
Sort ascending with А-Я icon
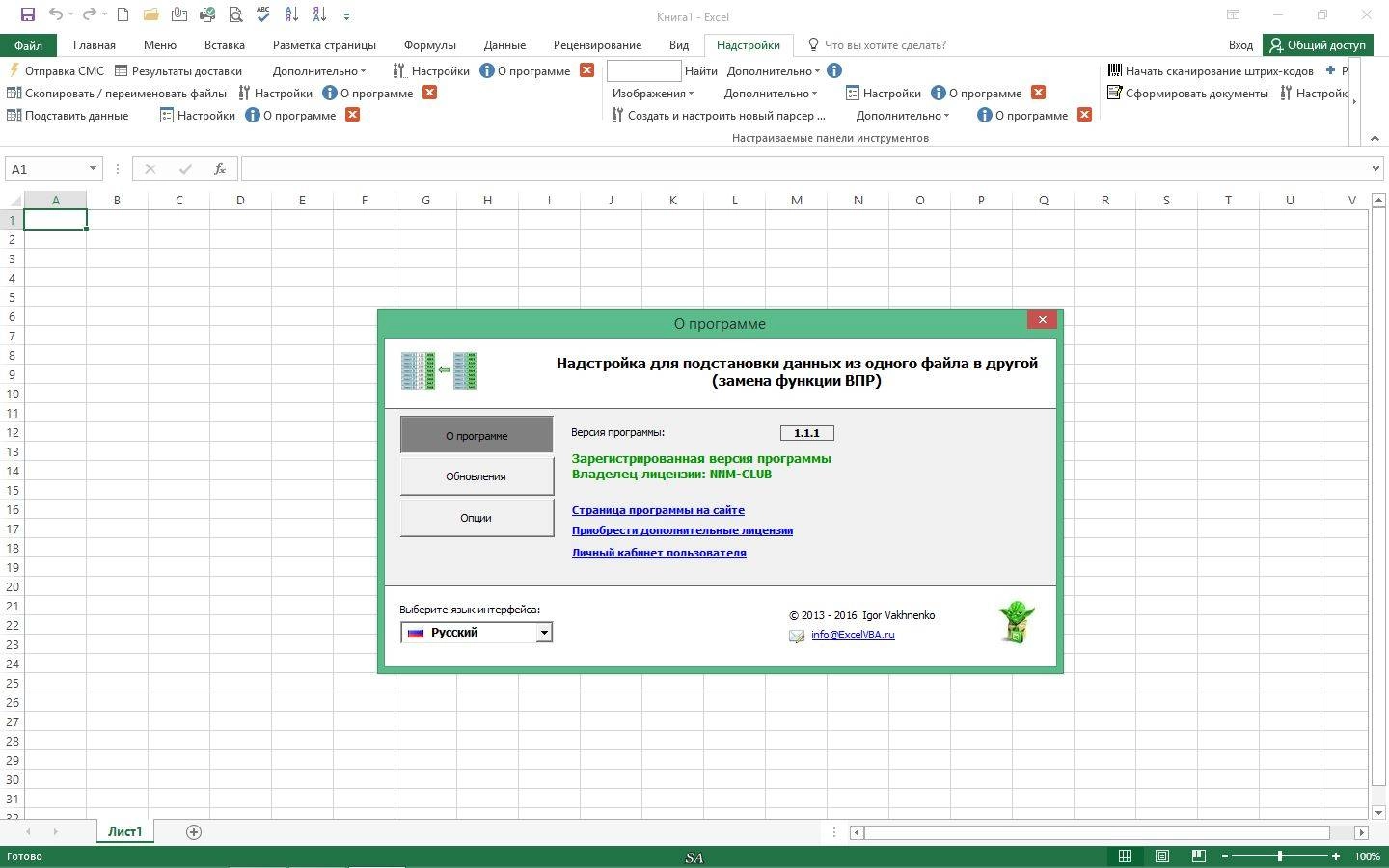(x=291, y=14)
